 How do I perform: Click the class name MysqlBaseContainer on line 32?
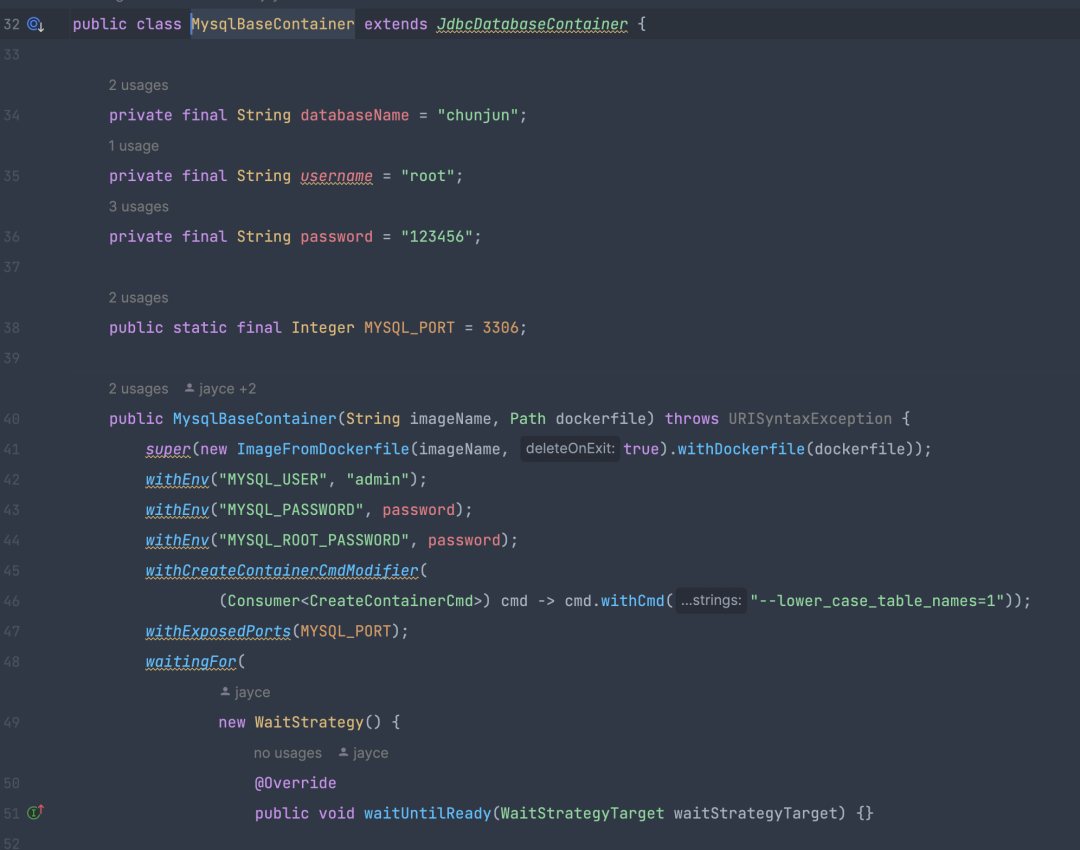[273, 24]
